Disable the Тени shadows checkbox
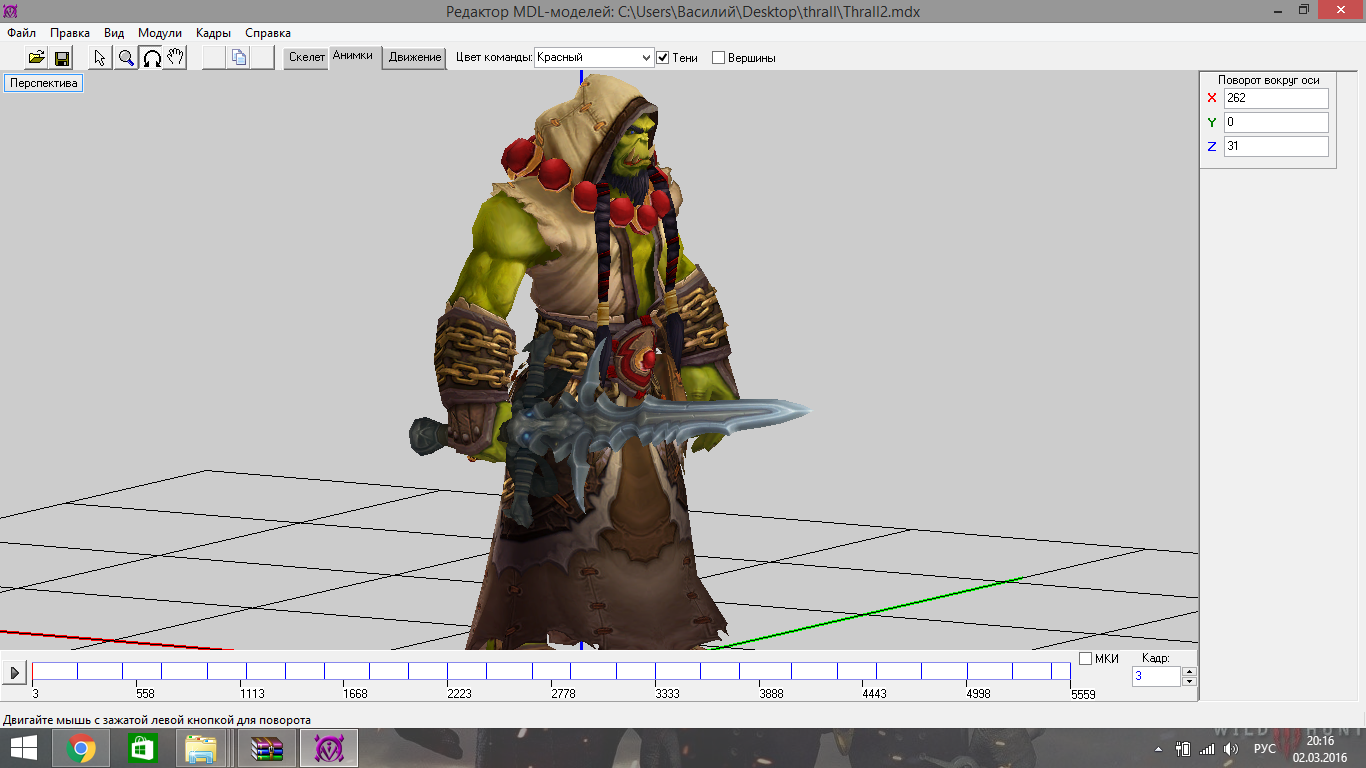1366x768 pixels. pos(662,58)
